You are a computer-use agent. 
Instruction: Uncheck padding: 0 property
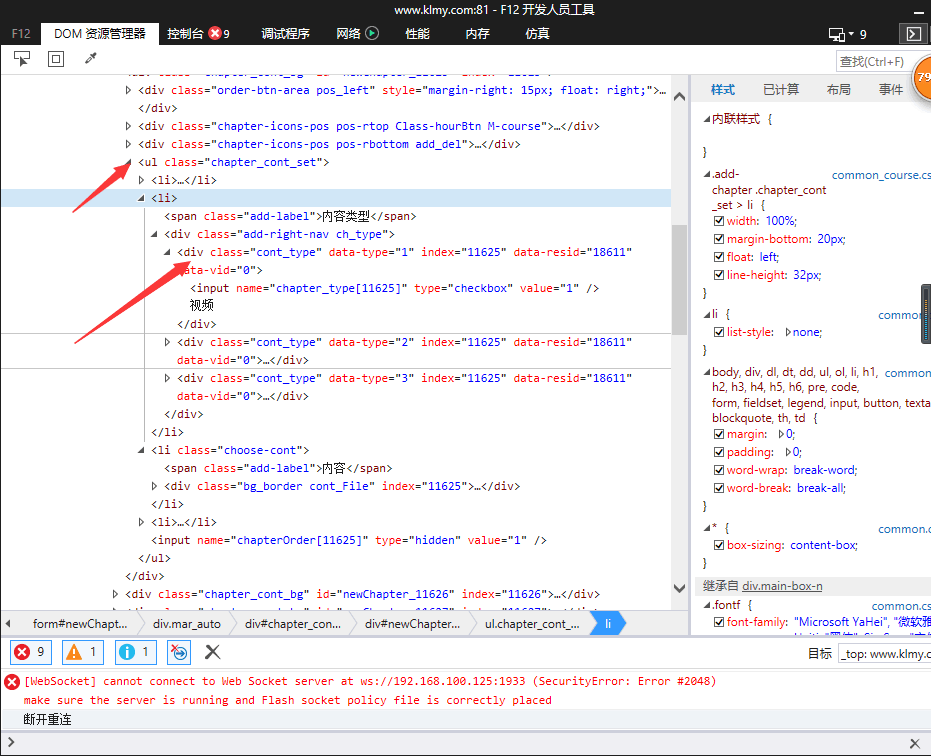[x=718, y=452]
